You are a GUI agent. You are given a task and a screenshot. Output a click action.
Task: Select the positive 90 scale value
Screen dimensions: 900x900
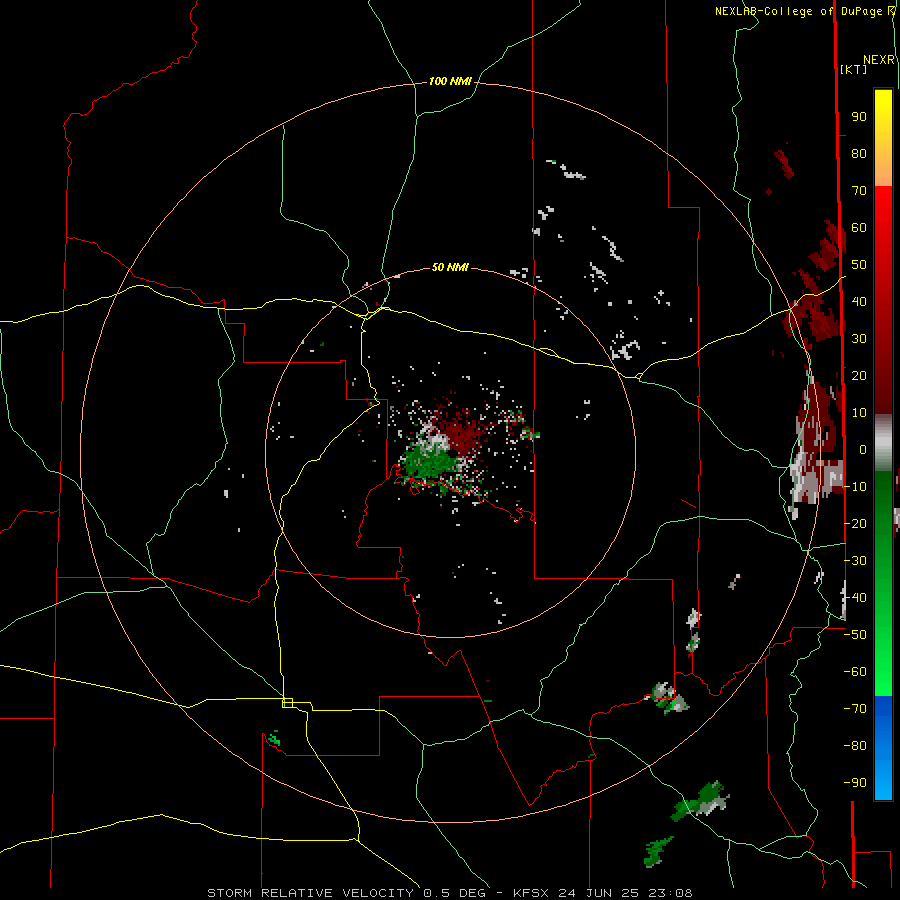(859, 117)
